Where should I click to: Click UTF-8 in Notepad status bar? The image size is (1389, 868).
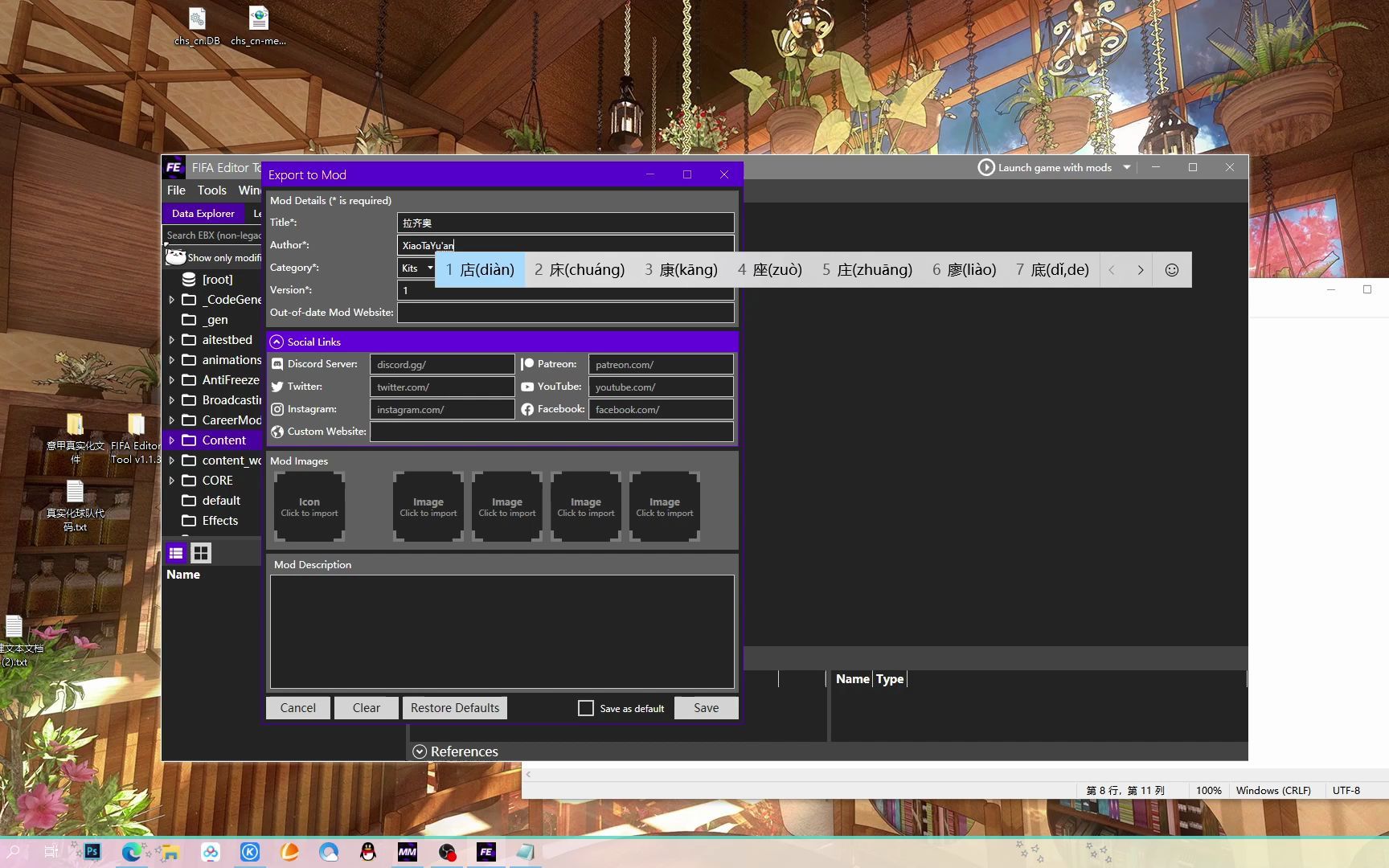click(1346, 791)
